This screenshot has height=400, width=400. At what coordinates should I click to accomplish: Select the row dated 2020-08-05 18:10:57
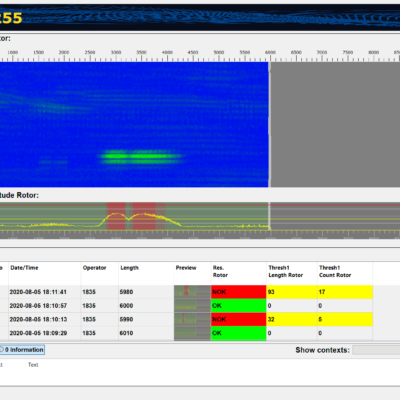coord(186,306)
